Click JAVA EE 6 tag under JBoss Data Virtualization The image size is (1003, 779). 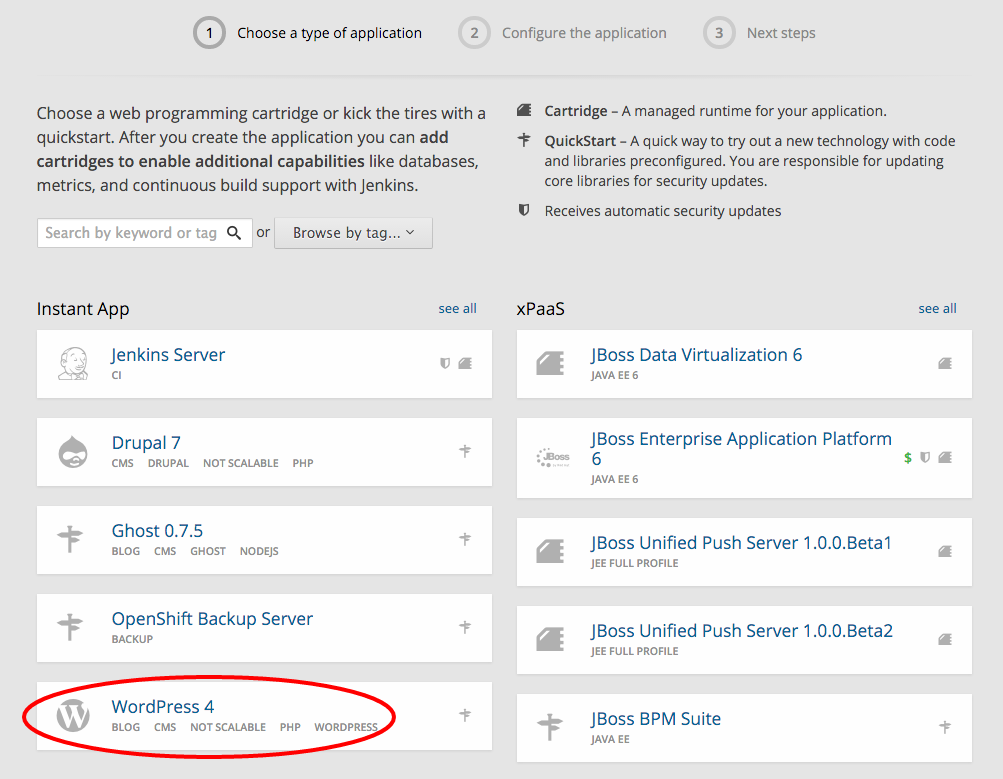coord(614,375)
